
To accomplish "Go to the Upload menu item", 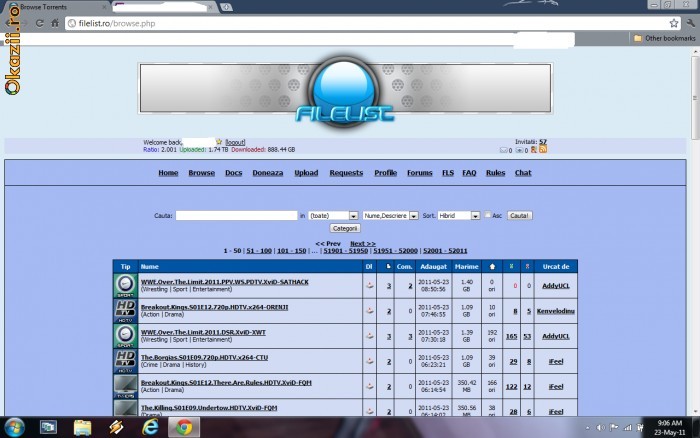I will pyautogui.click(x=306, y=173).
